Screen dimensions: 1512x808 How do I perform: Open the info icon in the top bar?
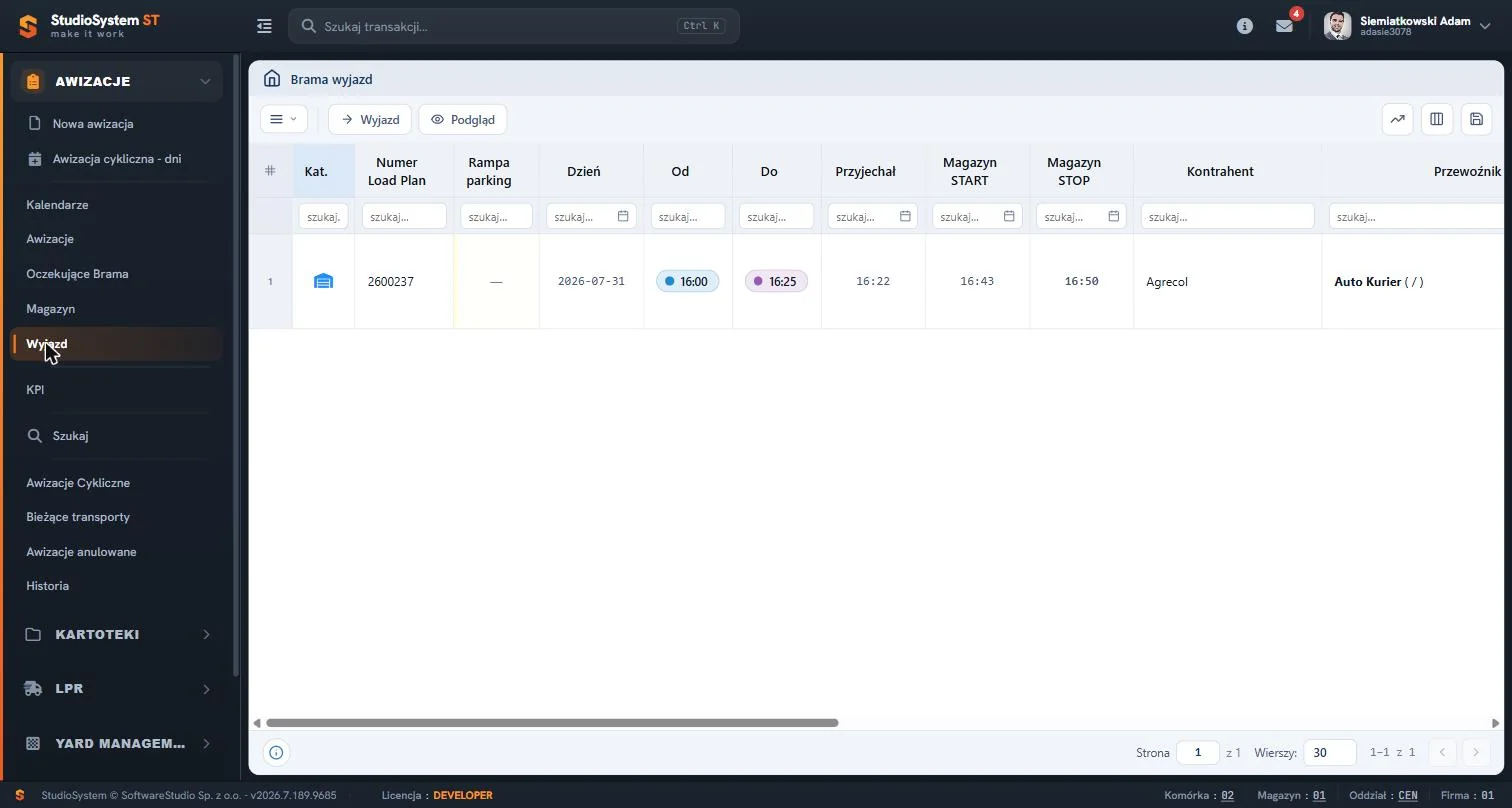tap(1245, 26)
